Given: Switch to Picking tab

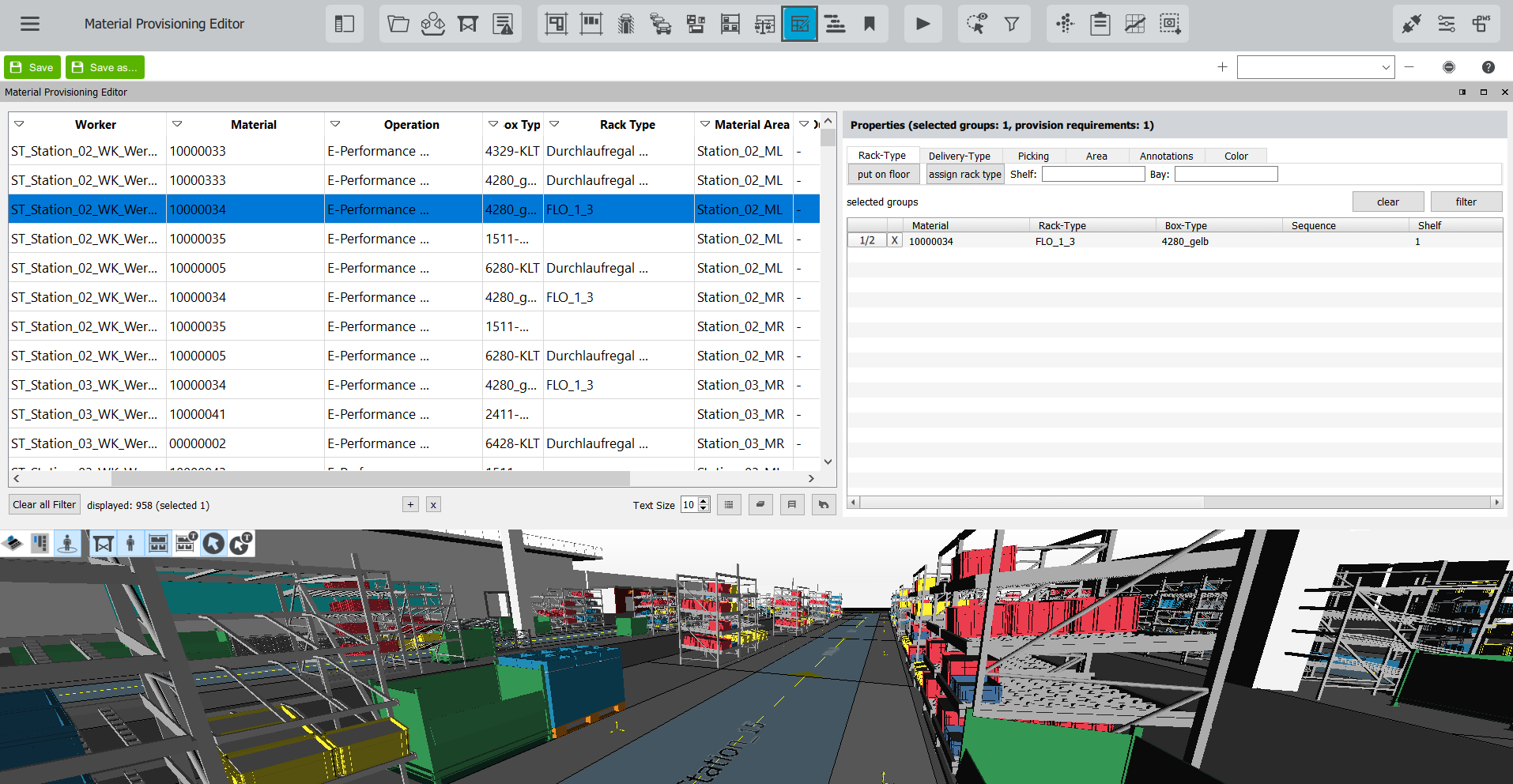Looking at the screenshot, I should click(1033, 156).
